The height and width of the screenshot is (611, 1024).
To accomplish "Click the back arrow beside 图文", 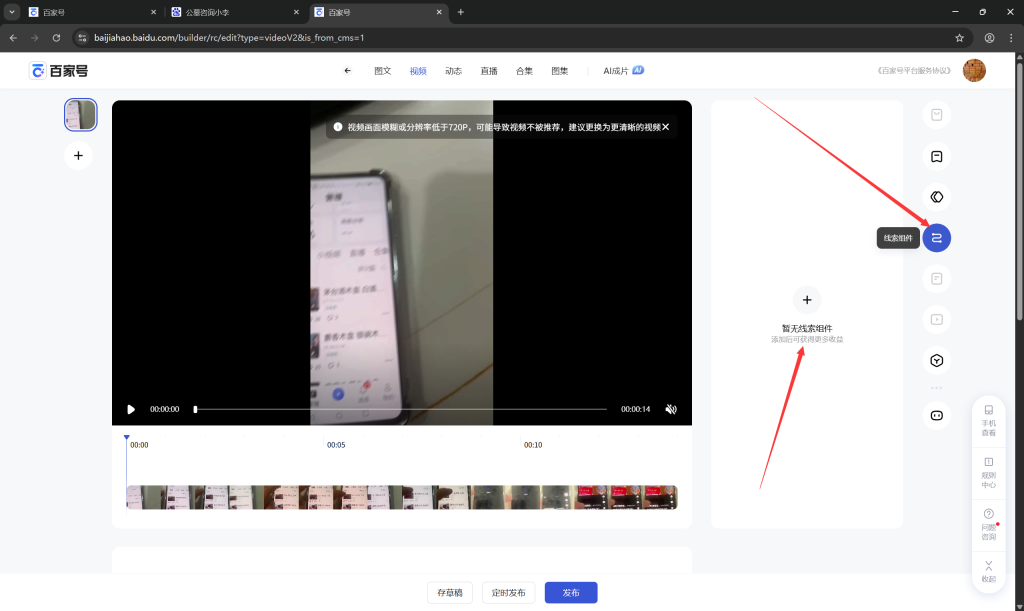I will point(348,71).
